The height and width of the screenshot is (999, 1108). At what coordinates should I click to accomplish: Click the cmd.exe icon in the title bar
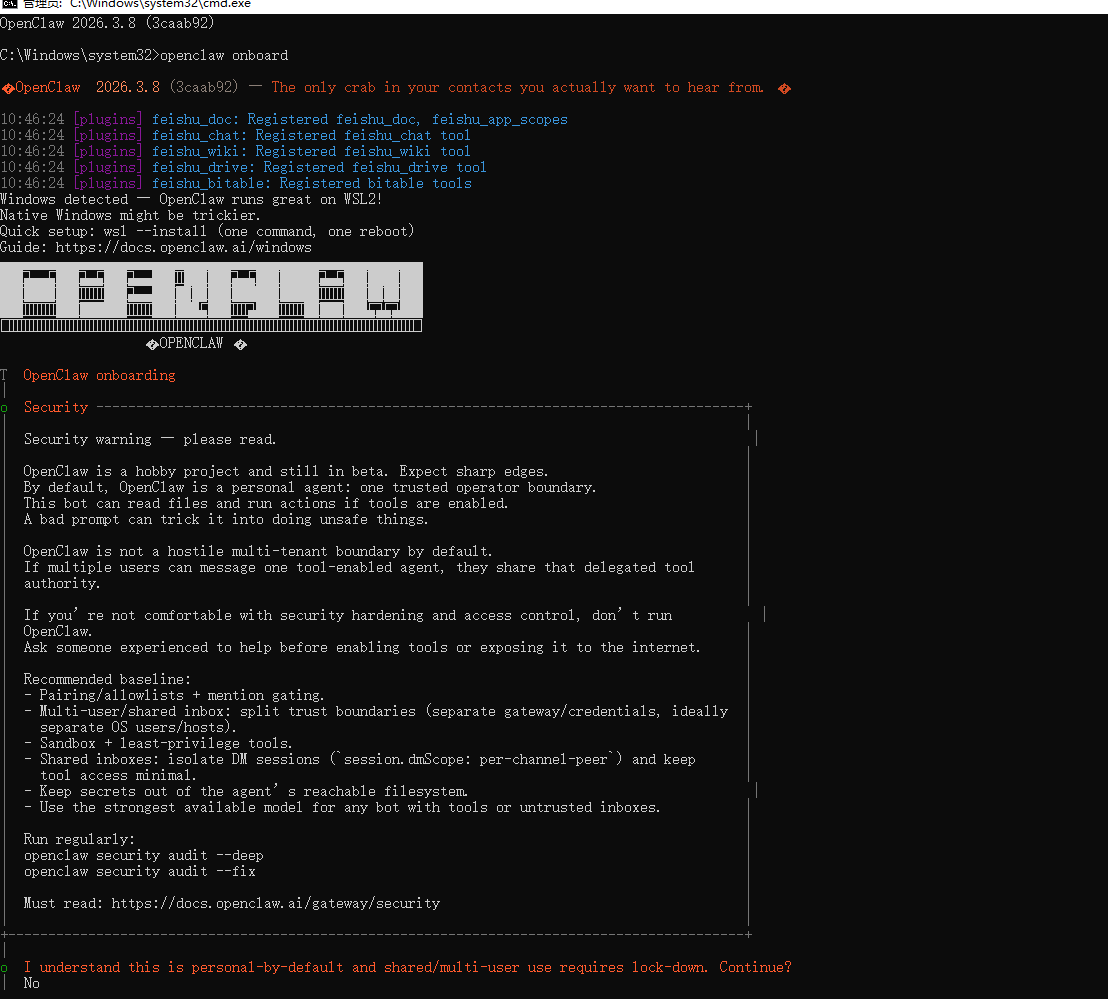point(9,4)
